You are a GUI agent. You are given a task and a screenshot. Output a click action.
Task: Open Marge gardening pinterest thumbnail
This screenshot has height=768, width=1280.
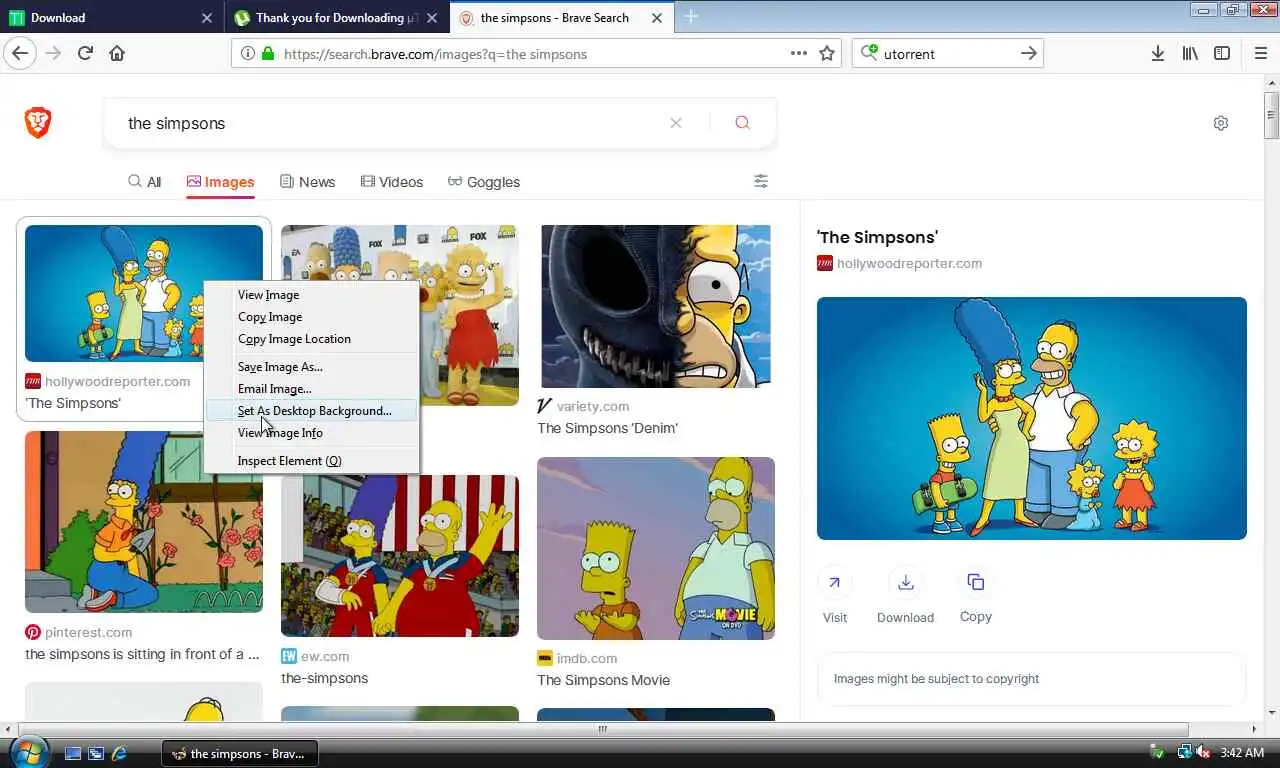click(144, 521)
